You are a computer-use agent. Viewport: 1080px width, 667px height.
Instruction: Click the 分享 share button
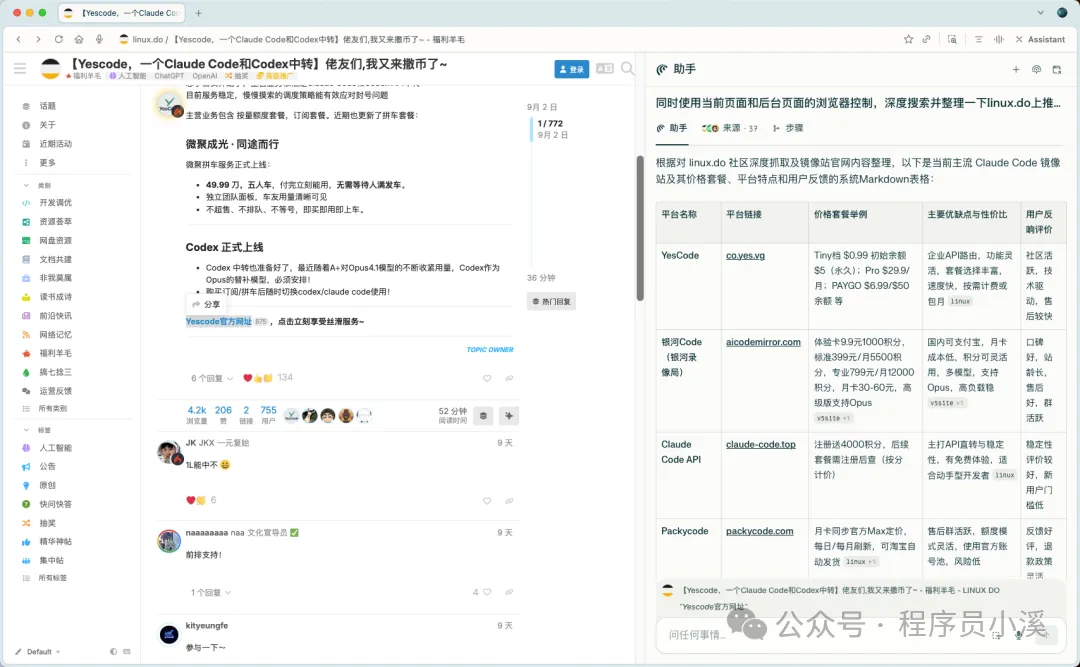206,304
